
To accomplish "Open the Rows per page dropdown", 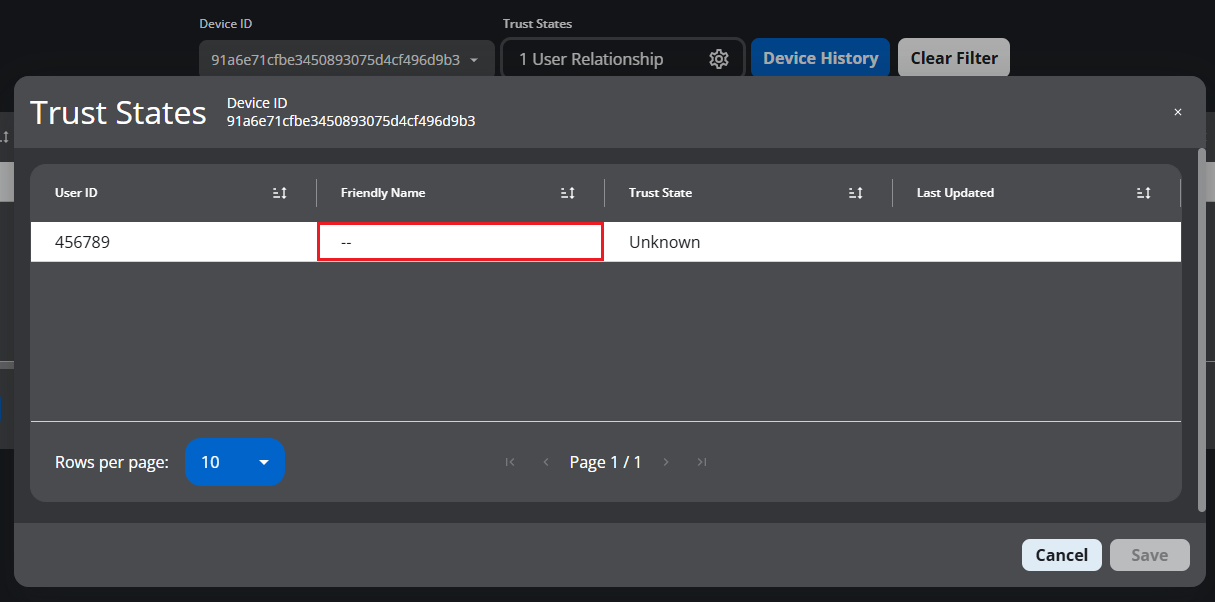I will pyautogui.click(x=235, y=462).
